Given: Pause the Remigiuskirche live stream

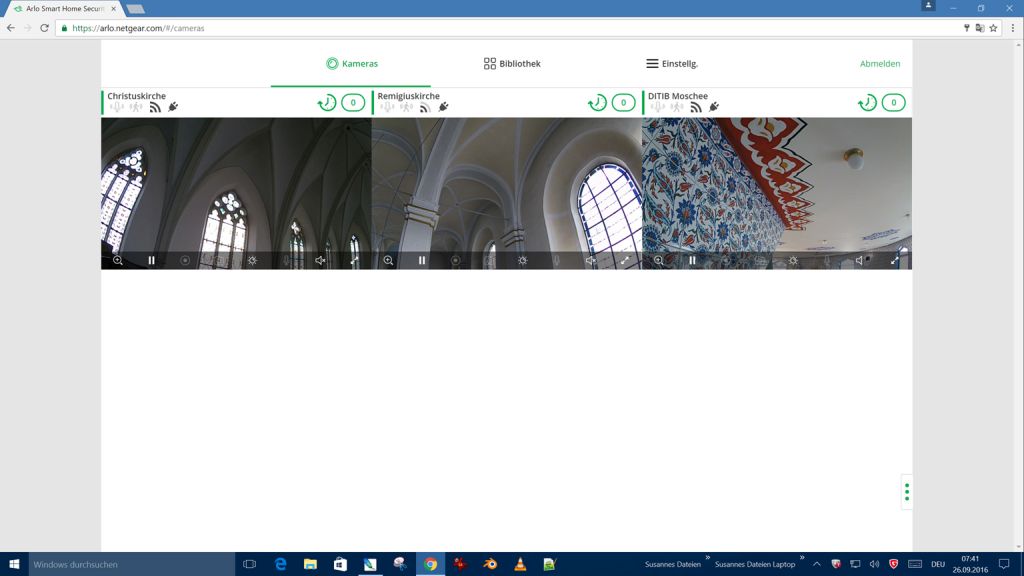Looking at the screenshot, I should pyautogui.click(x=422, y=260).
